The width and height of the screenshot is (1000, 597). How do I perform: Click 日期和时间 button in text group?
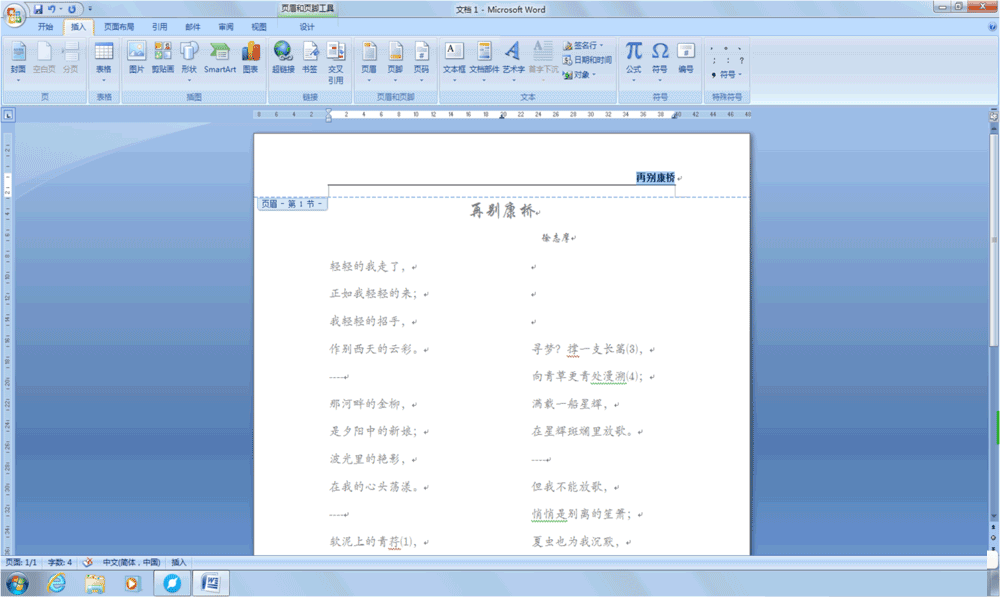[x=587, y=59]
